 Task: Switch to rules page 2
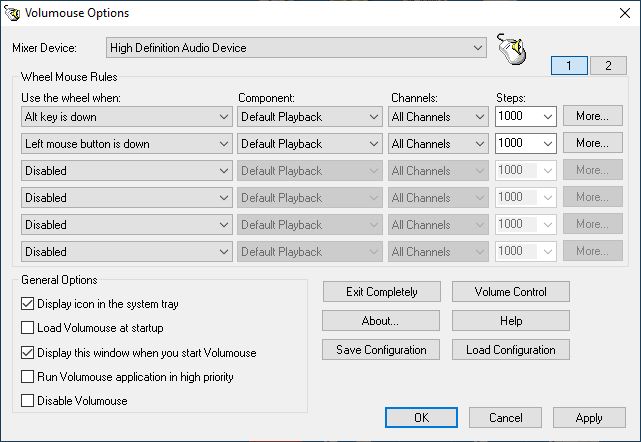(x=608, y=65)
